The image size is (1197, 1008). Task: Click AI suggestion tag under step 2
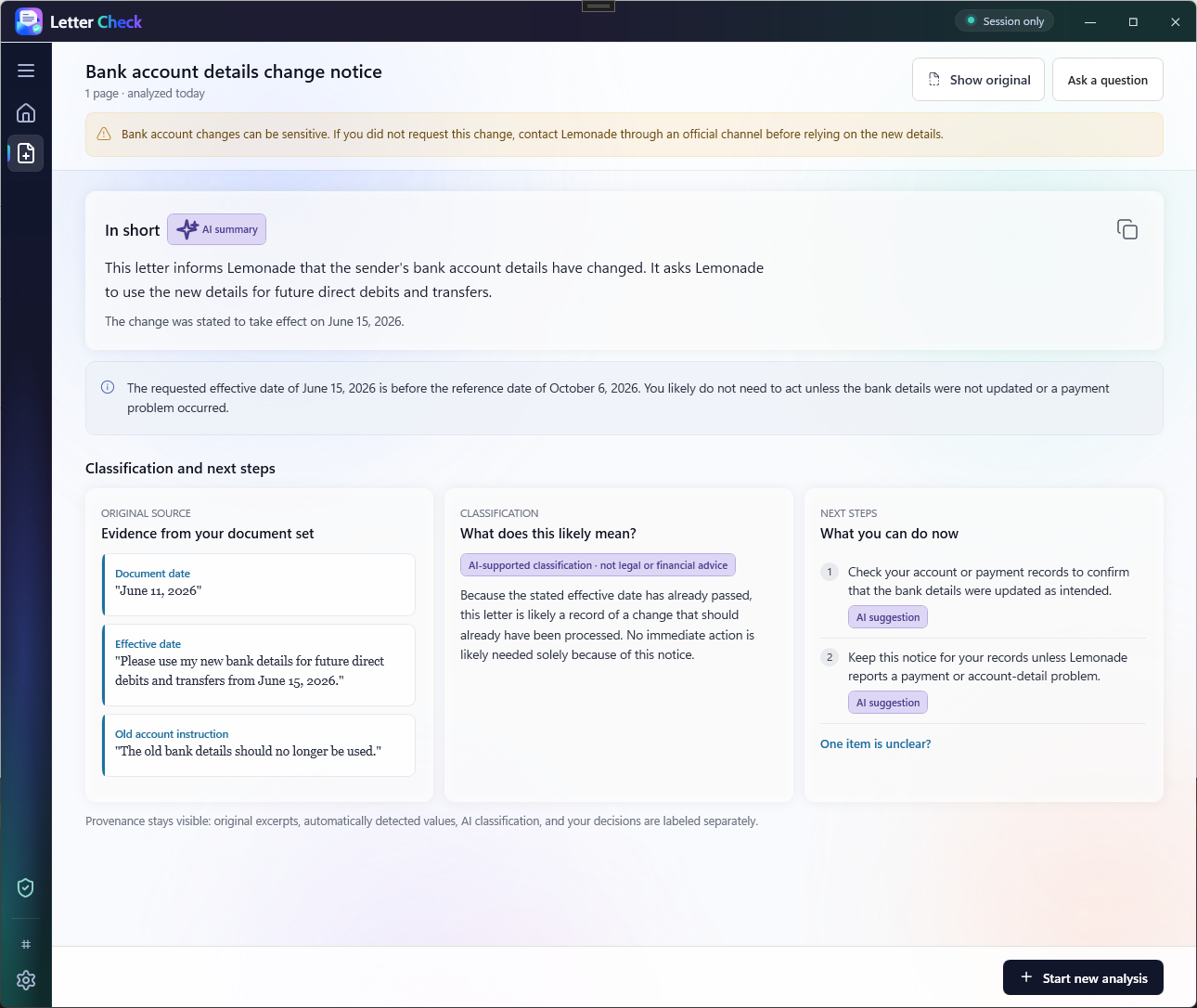click(x=887, y=703)
